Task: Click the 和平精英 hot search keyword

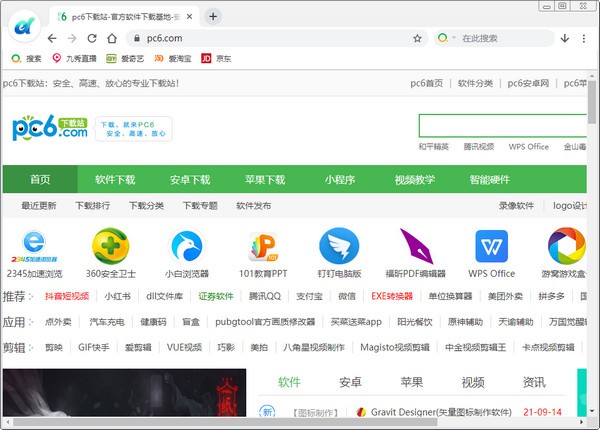Action: 434,147
